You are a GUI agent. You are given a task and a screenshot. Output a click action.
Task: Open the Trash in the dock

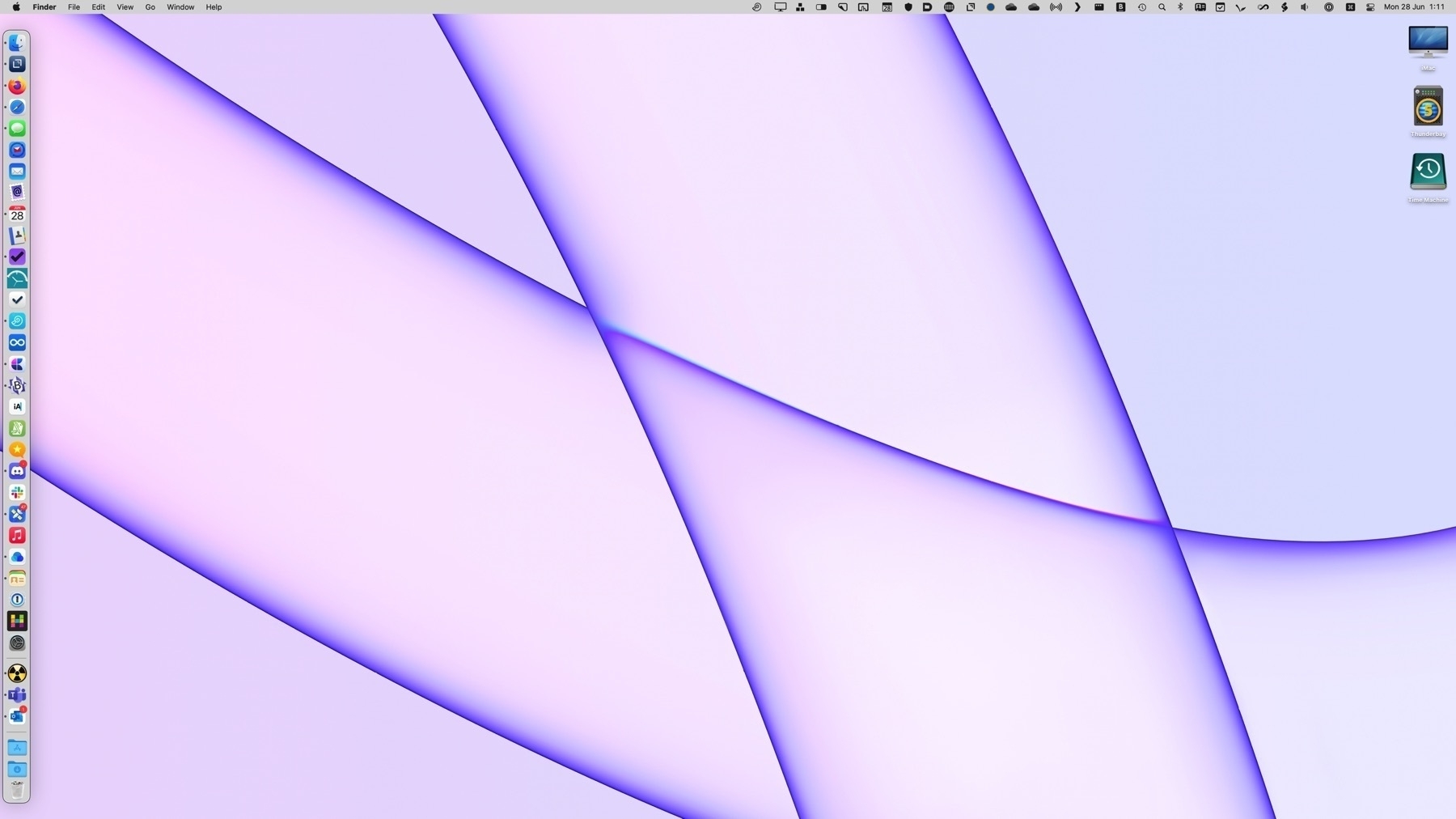pyautogui.click(x=17, y=790)
